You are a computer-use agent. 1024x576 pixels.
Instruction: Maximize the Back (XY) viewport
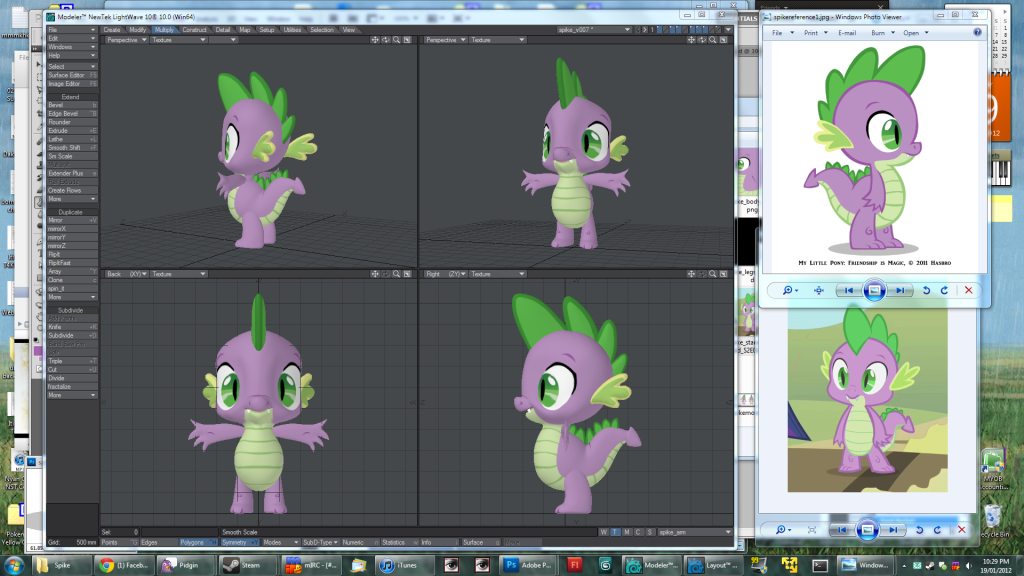(x=408, y=274)
